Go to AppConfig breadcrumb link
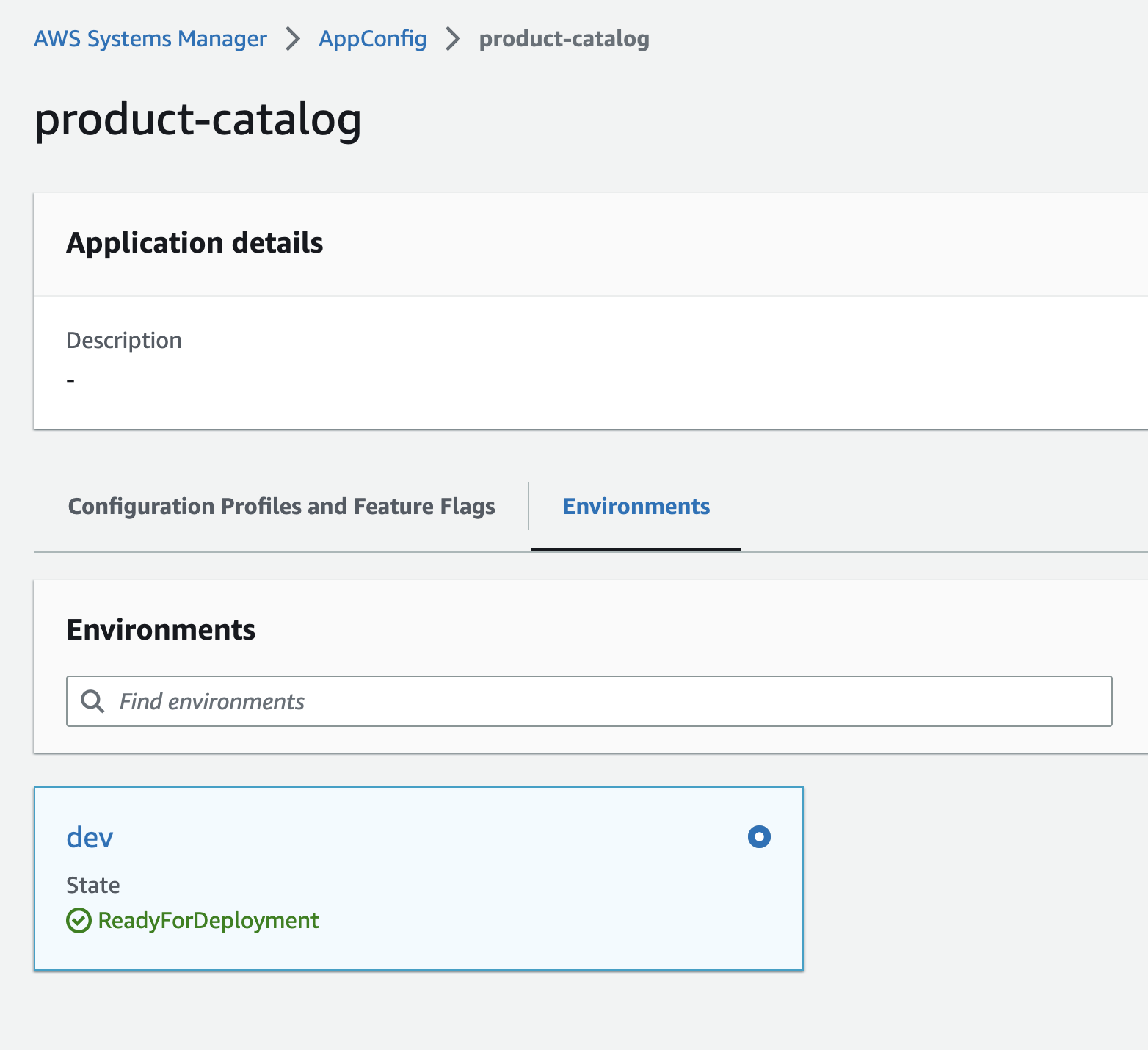This screenshot has height=1050, width=1148. (x=372, y=39)
